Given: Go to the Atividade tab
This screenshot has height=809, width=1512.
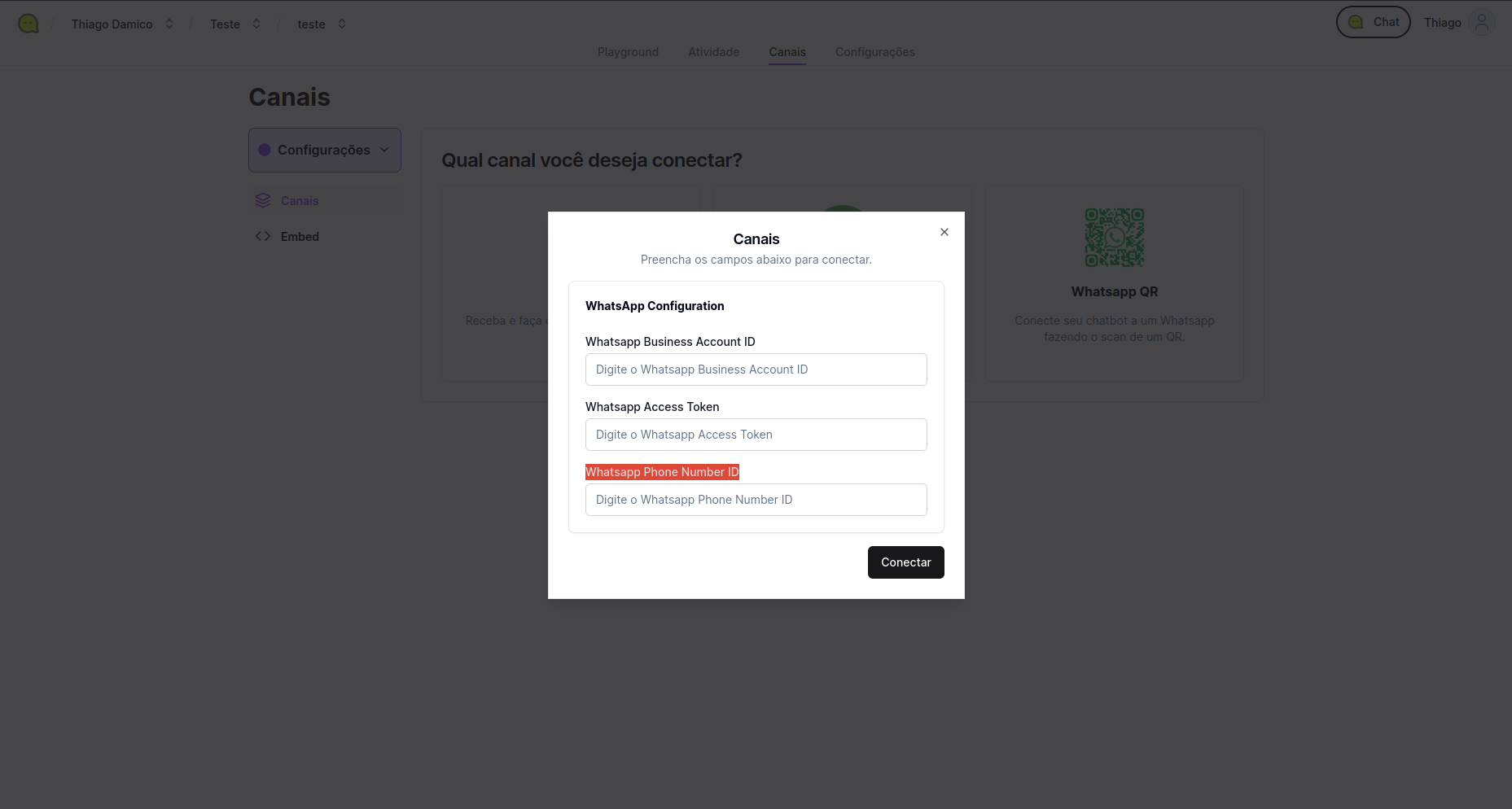Looking at the screenshot, I should 714,52.
